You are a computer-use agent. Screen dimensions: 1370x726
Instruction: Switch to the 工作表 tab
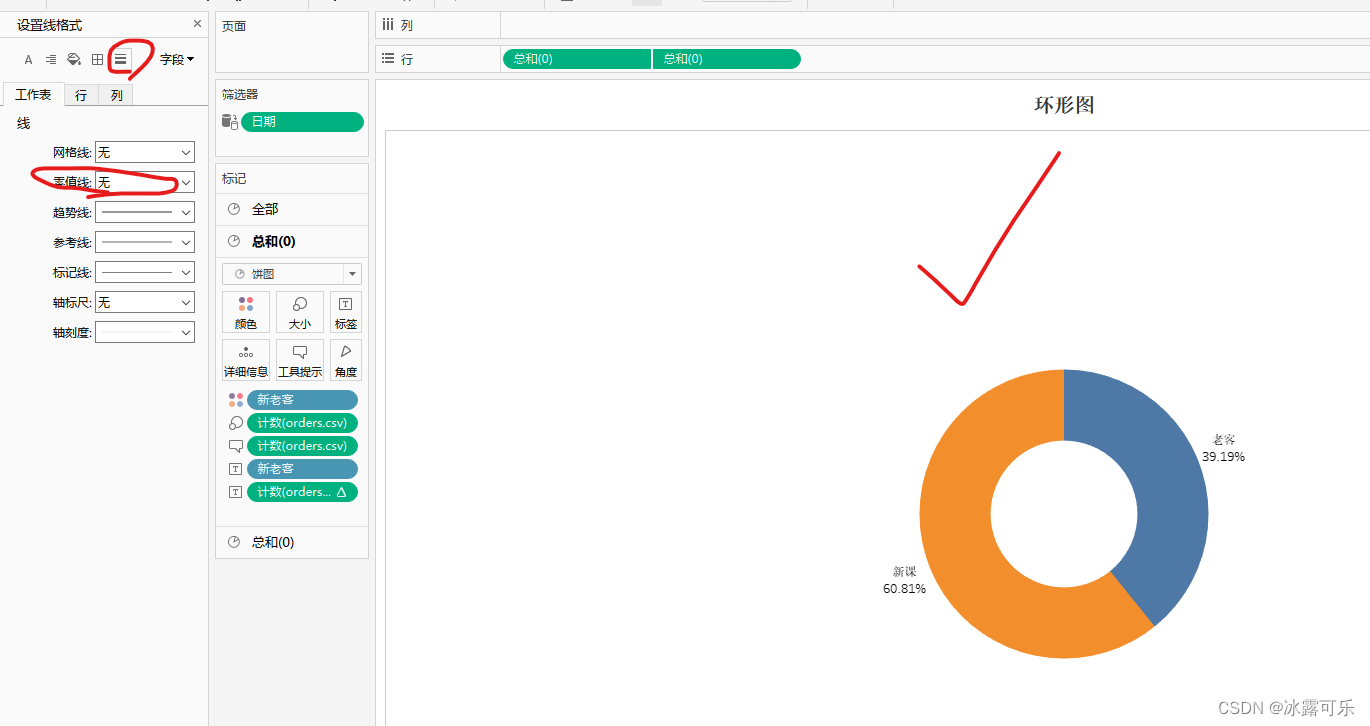click(33, 95)
